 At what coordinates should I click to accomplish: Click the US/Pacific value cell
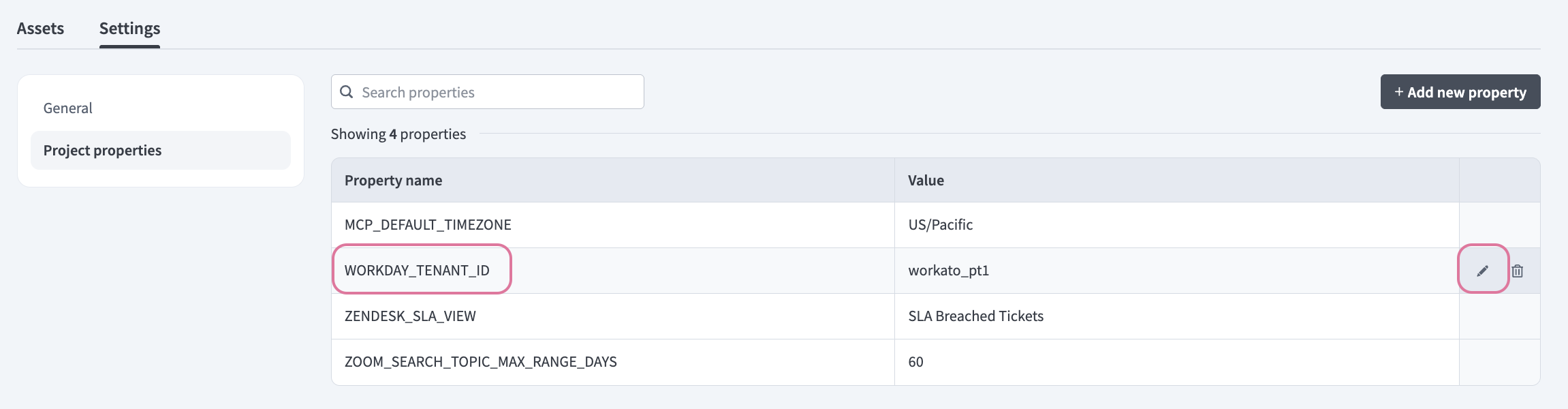click(940, 225)
